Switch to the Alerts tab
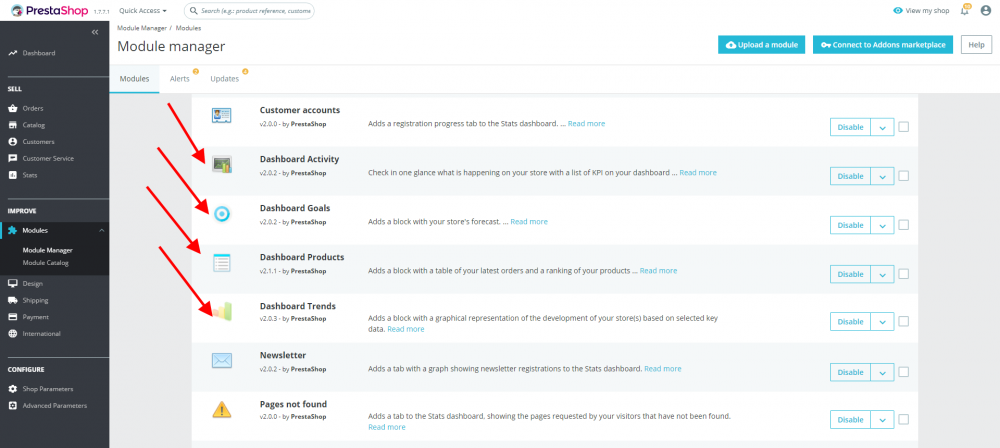 coord(179,79)
